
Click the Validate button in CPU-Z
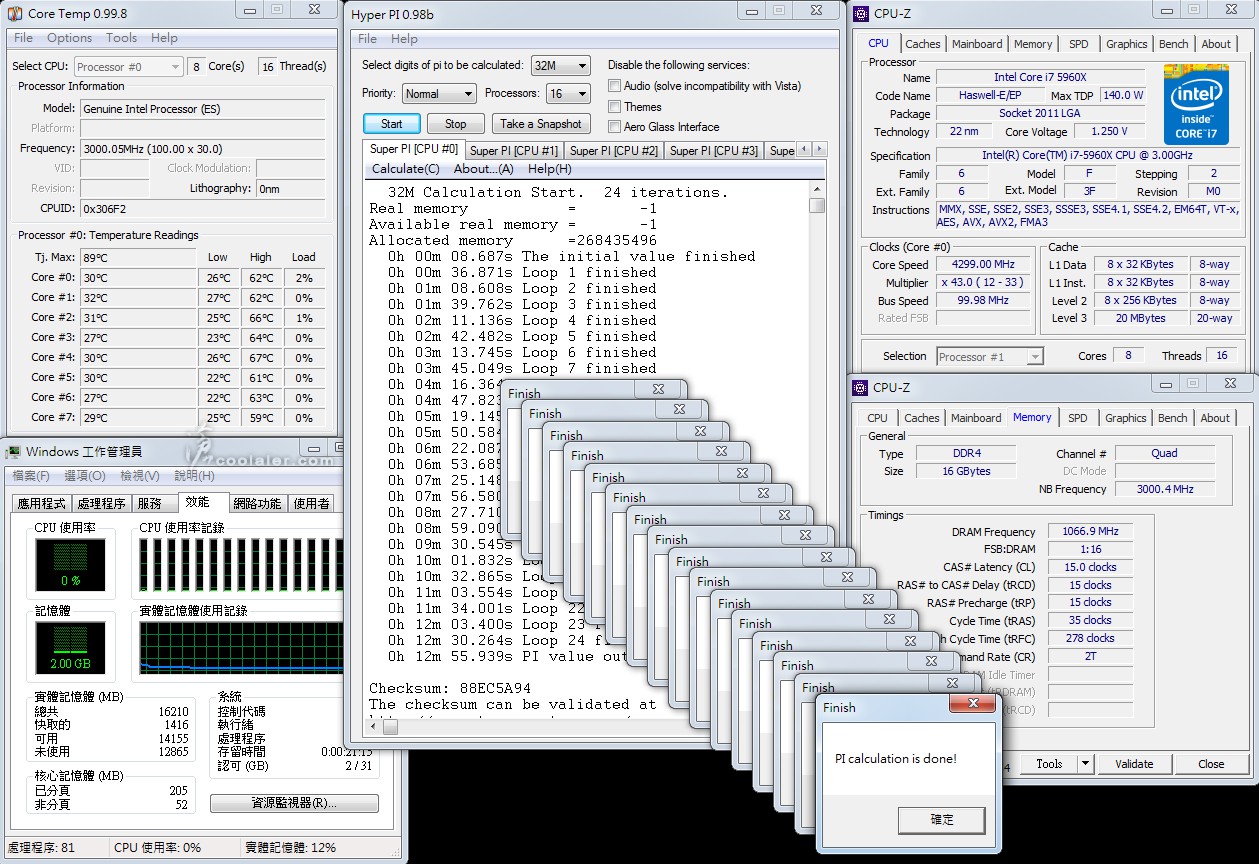tap(1134, 764)
